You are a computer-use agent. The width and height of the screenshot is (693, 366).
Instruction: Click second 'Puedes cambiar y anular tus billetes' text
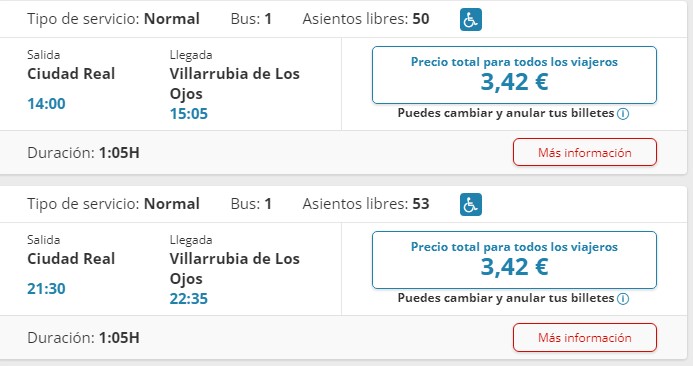(x=506, y=298)
